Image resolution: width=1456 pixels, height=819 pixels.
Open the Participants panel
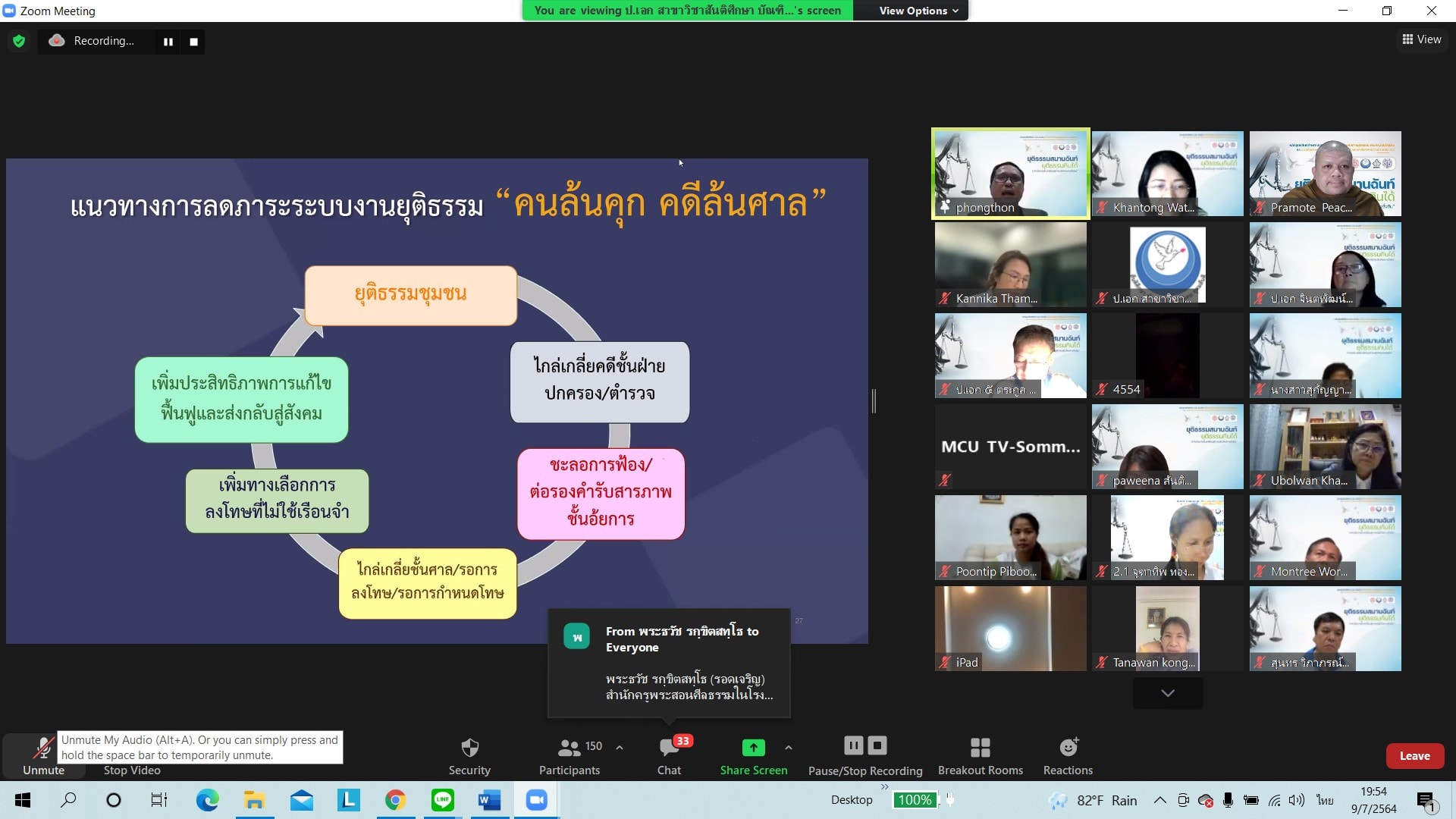coord(570,748)
